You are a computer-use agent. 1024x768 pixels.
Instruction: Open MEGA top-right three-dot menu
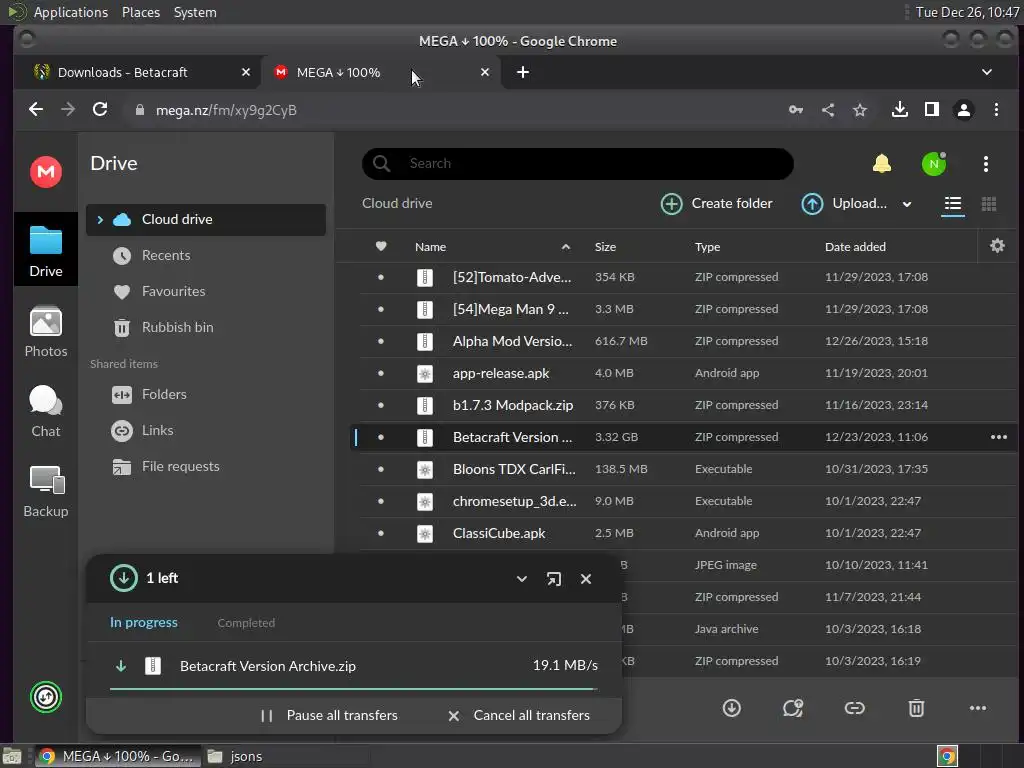985,163
